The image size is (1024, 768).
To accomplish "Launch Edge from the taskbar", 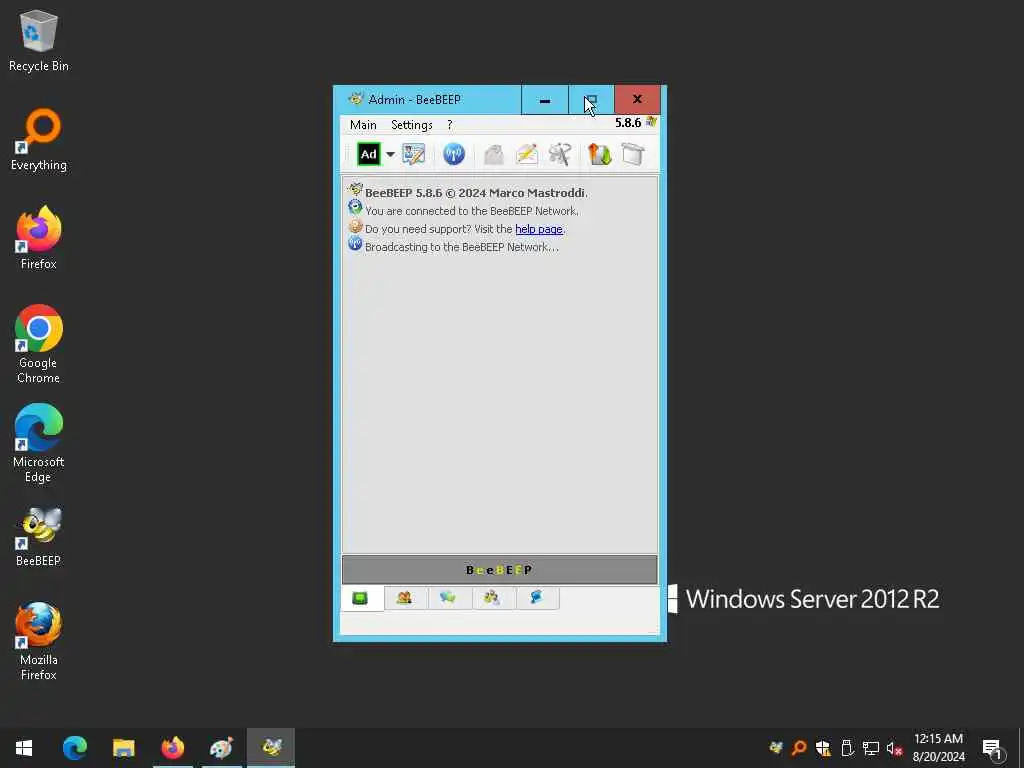I will click(x=74, y=748).
